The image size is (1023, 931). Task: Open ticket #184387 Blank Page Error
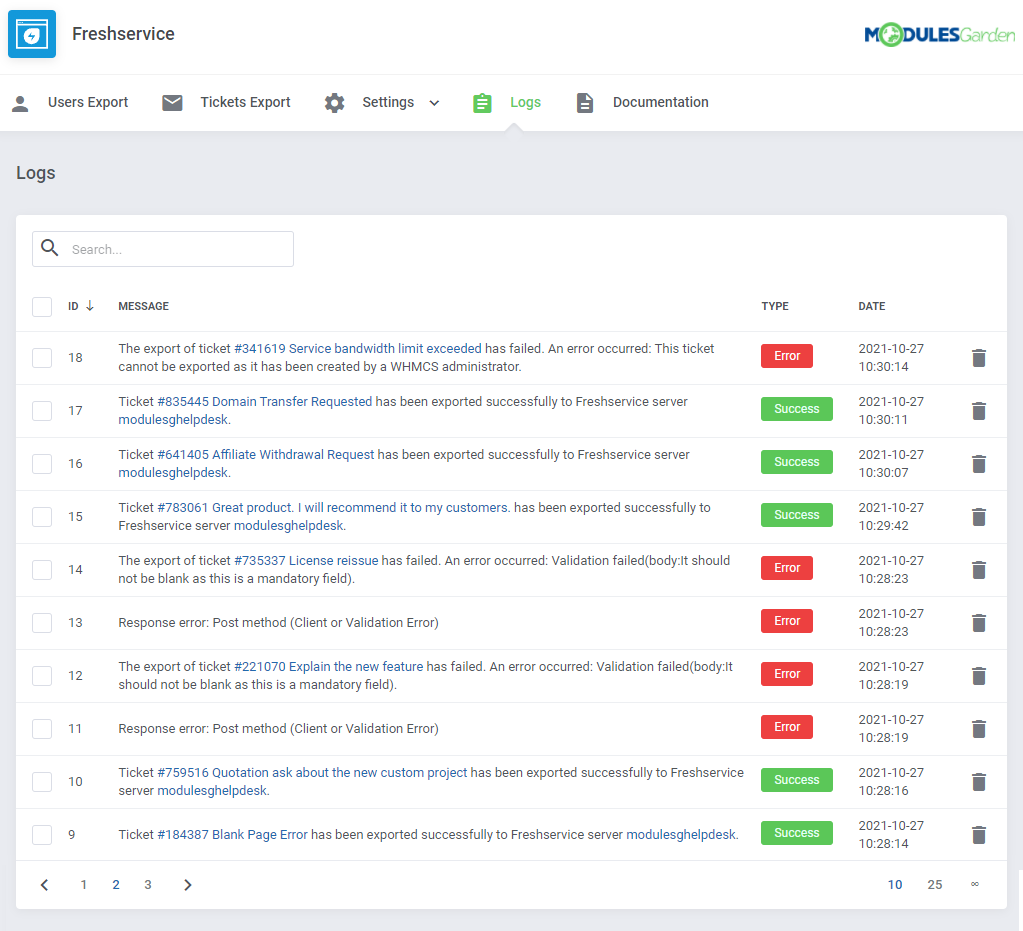click(x=232, y=834)
